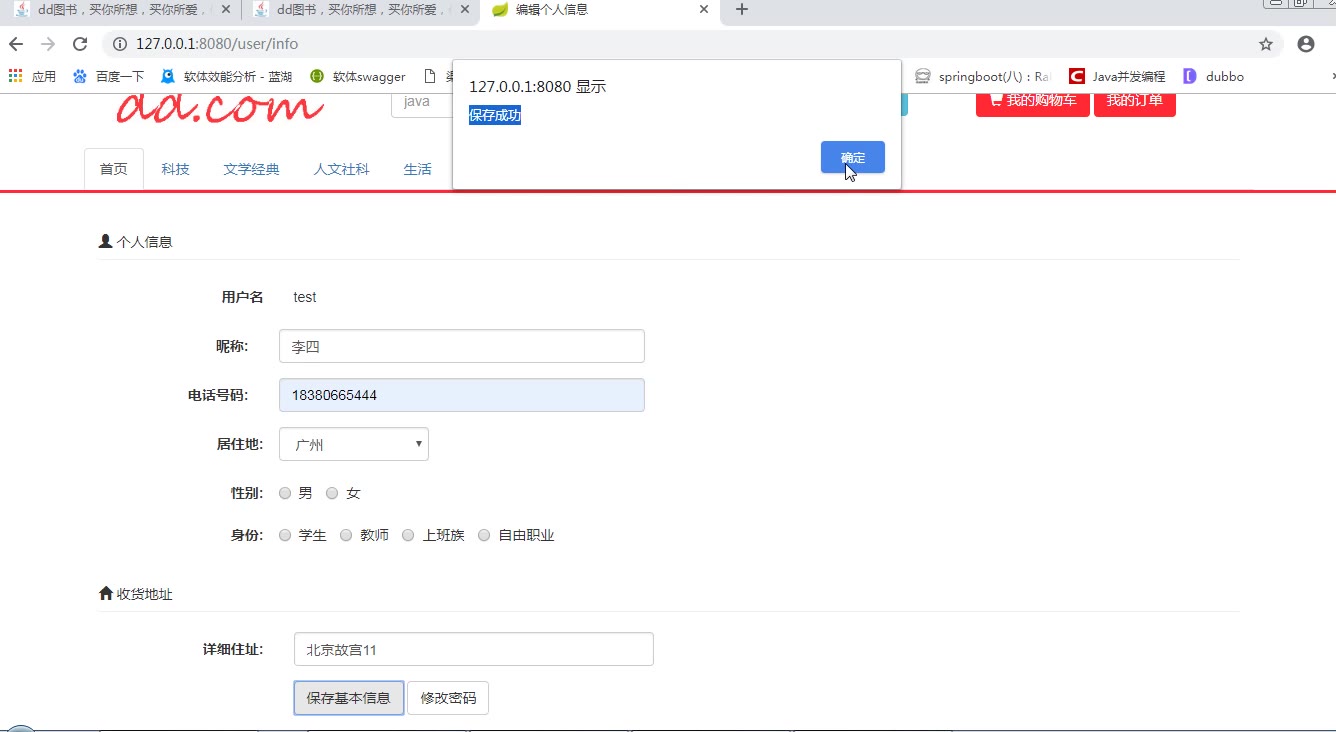Image resolution: width=1336 pixels, height=732 pixels.
Task: Close the 编辑个人信息 tab
Action: pos(704,10)
